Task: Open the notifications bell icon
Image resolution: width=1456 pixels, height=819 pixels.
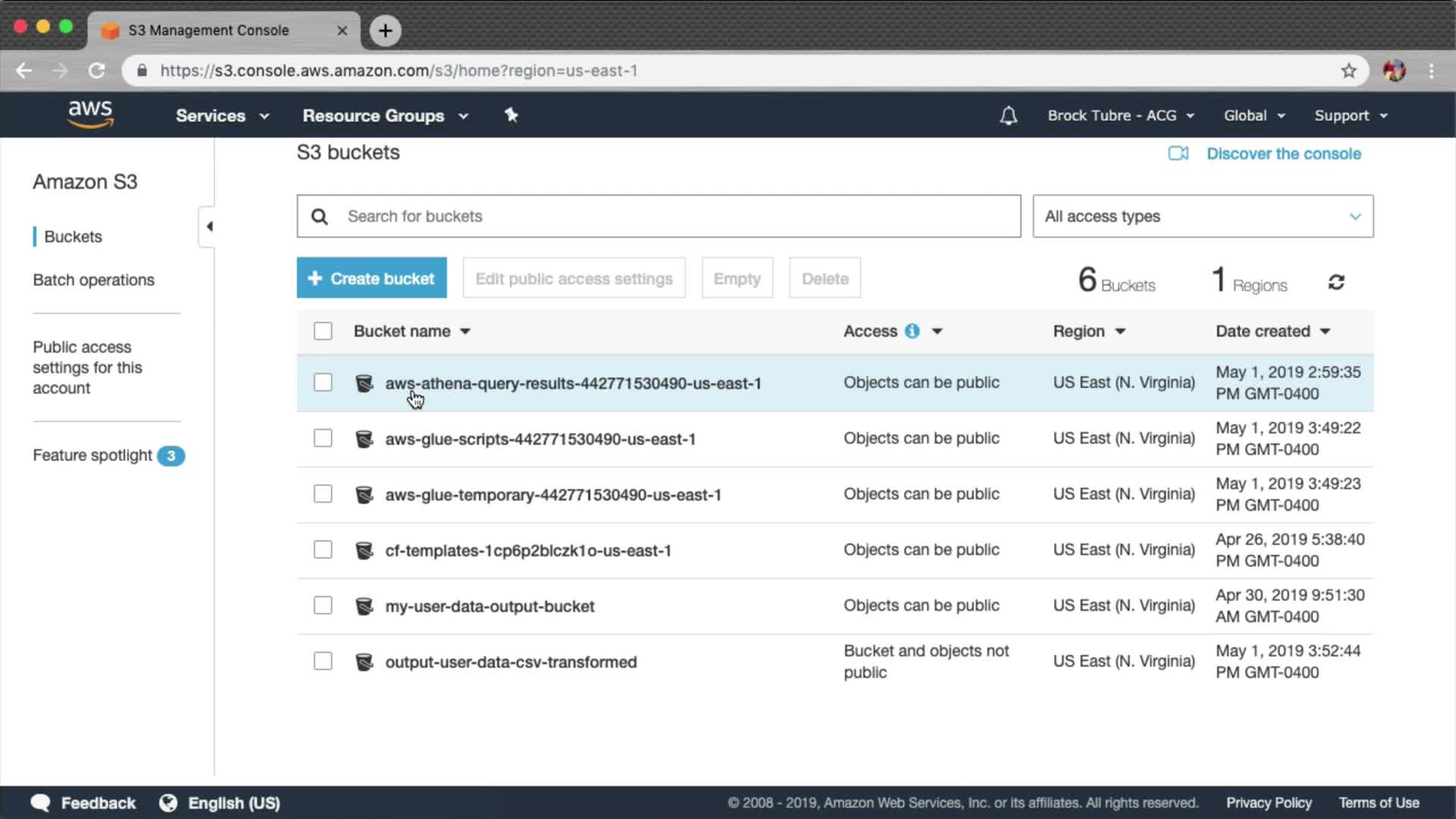Action: tap(1008, 115)
